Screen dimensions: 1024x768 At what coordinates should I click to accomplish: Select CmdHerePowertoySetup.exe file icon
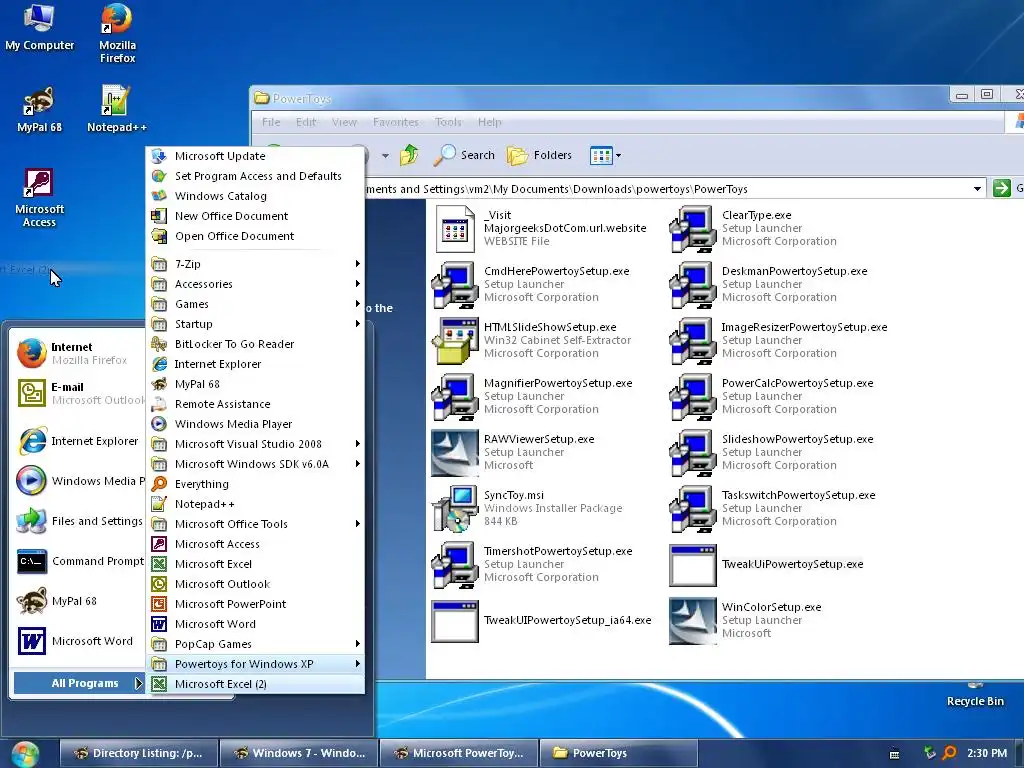tap(455, 285)
